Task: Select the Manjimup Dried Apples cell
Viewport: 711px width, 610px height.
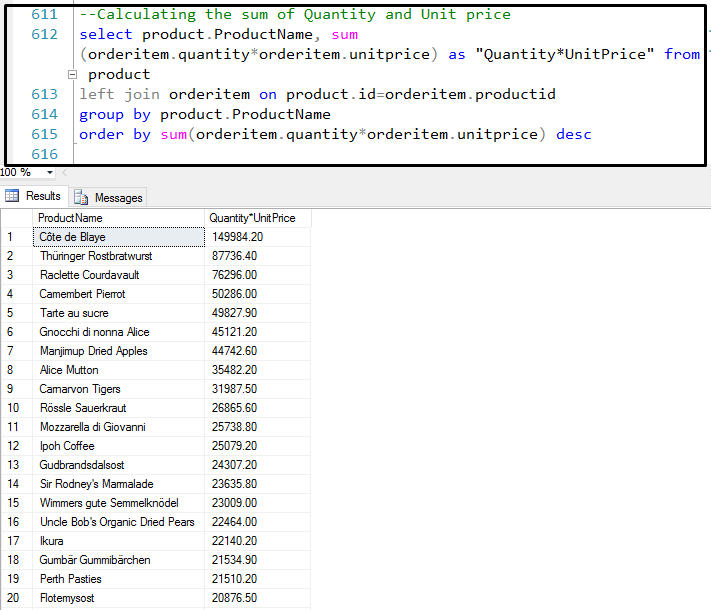Action: (x=118, y=351)
